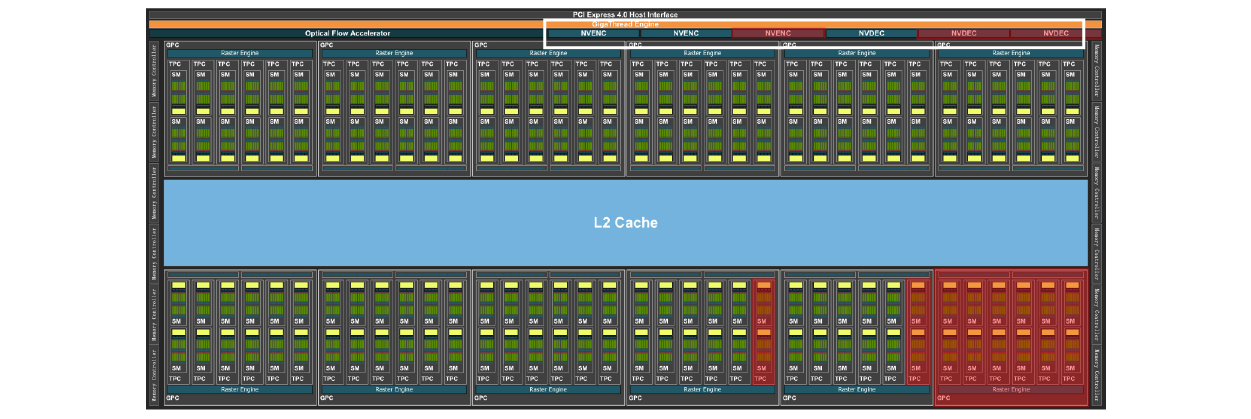1251x419 pixels.
Task: Select the last red NVDEC block at far right
Action: pyautogui.click(x=1056, y=33)
